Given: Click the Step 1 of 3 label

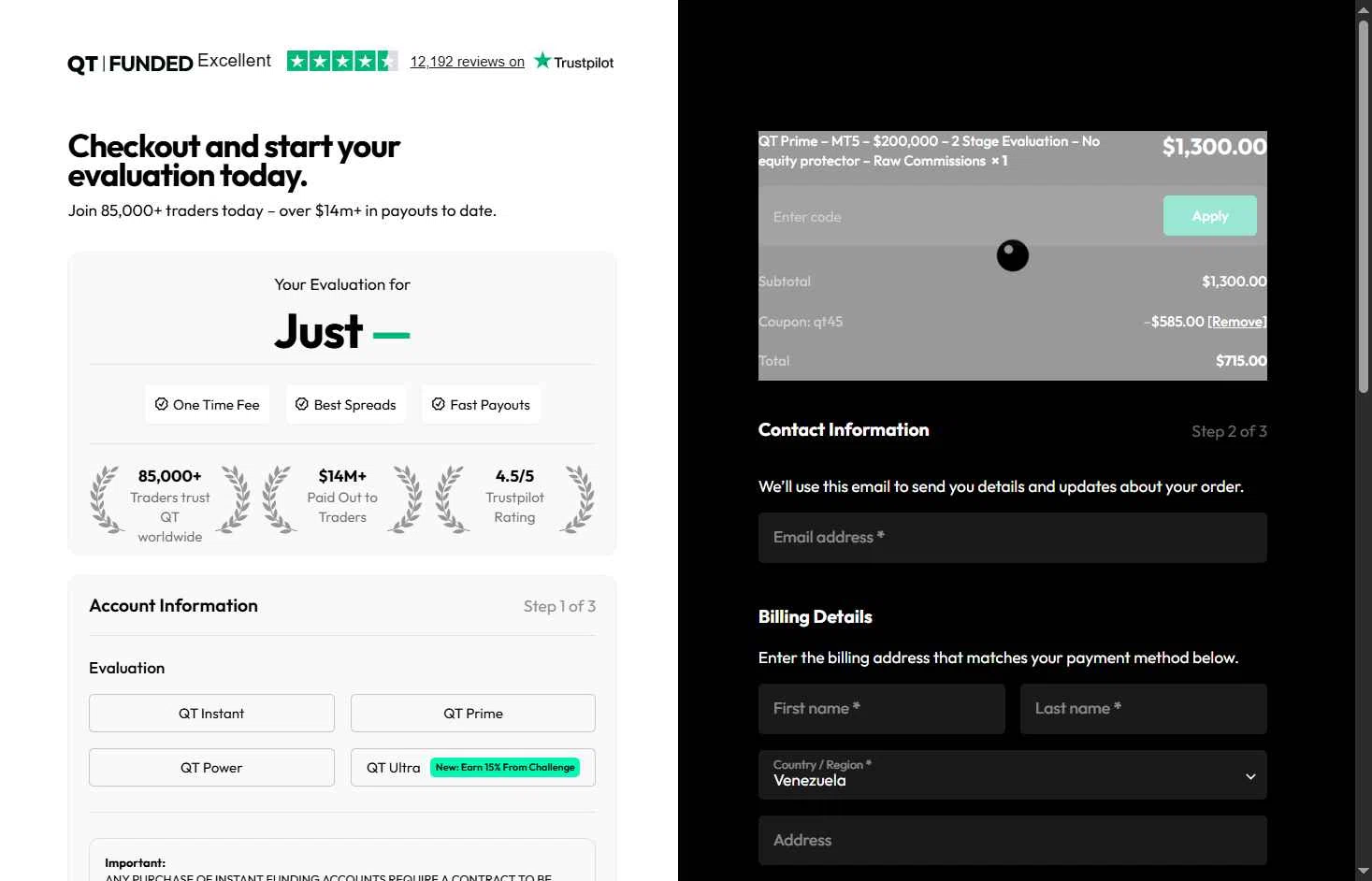Looking at the screenshot, I should [559, 606].
